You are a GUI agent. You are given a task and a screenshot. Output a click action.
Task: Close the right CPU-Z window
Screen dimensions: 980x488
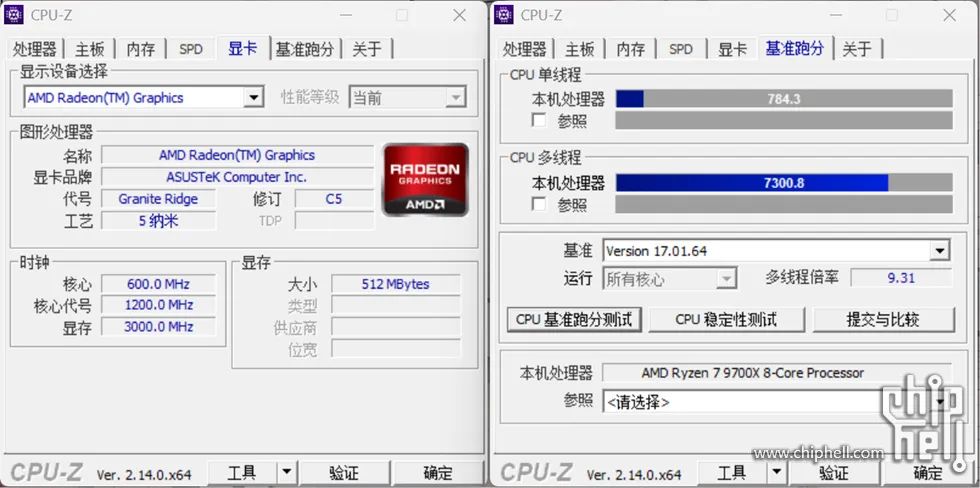click(949, 15)
